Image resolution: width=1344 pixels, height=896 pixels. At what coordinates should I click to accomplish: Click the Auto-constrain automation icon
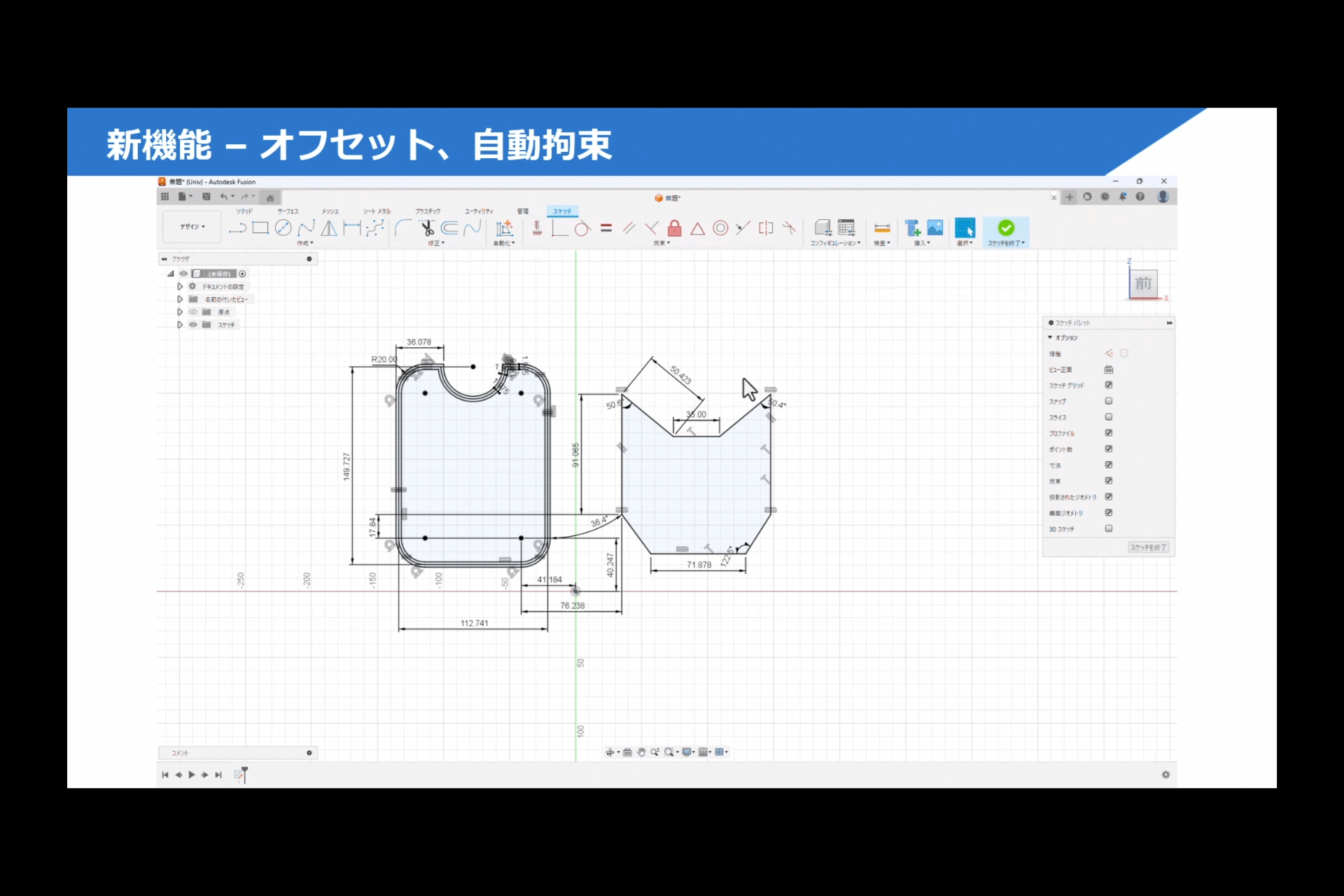(504, 228)
